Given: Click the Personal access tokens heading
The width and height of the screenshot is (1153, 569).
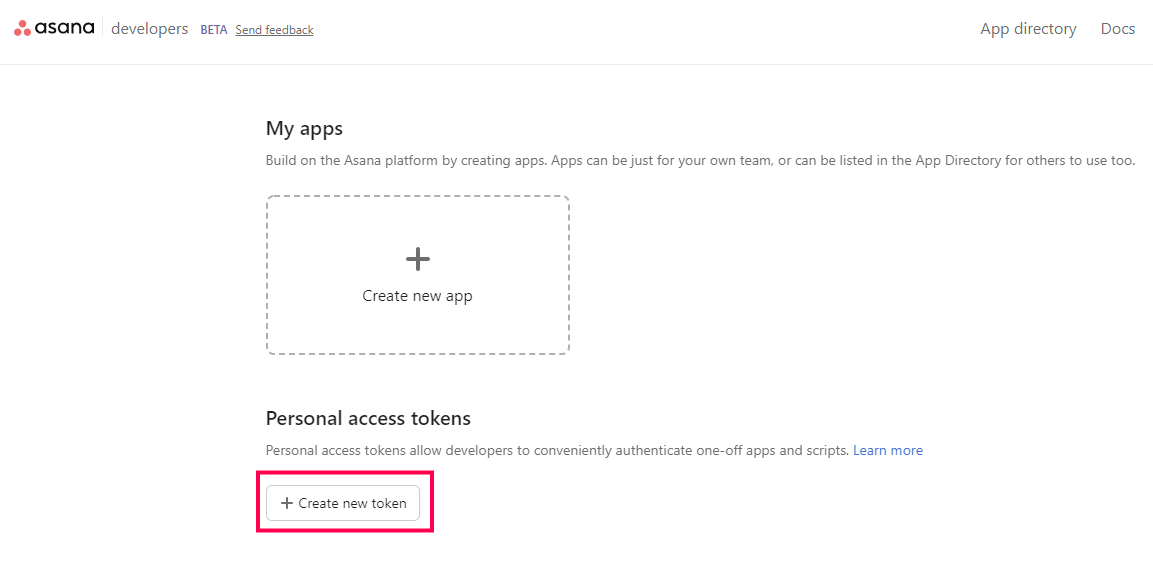Looking at the screenshot, I should pyautogui.click(x=368, y=418).
